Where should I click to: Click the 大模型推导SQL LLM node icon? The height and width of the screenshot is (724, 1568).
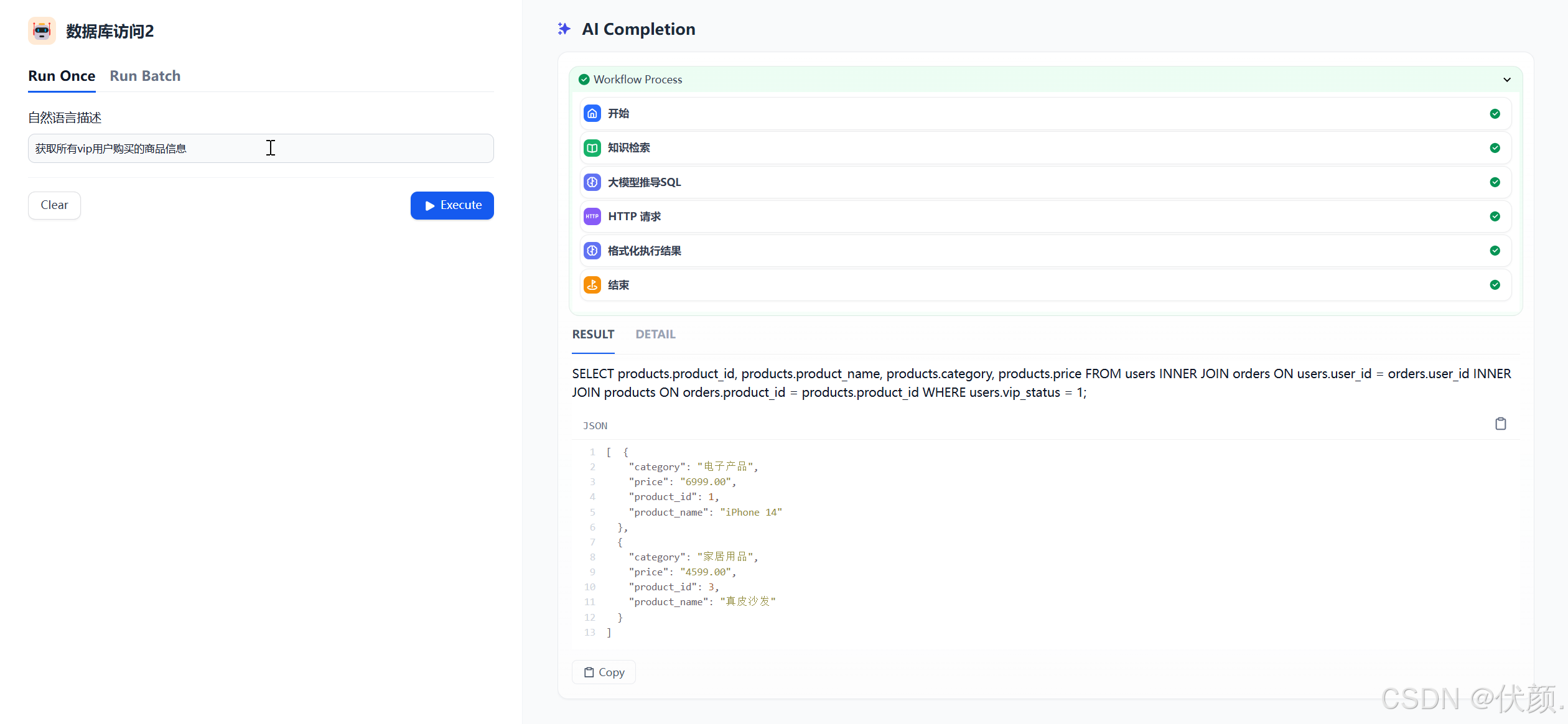592,182
